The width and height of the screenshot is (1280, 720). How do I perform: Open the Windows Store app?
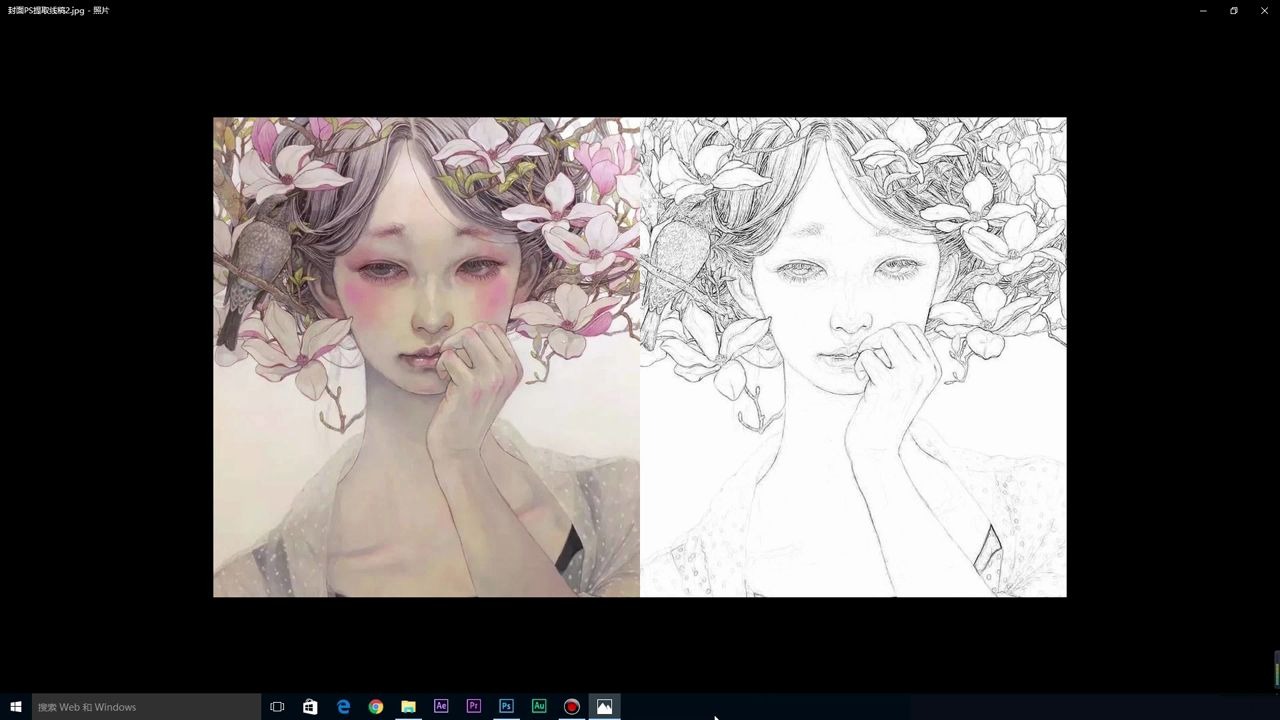tap(310, 706)
